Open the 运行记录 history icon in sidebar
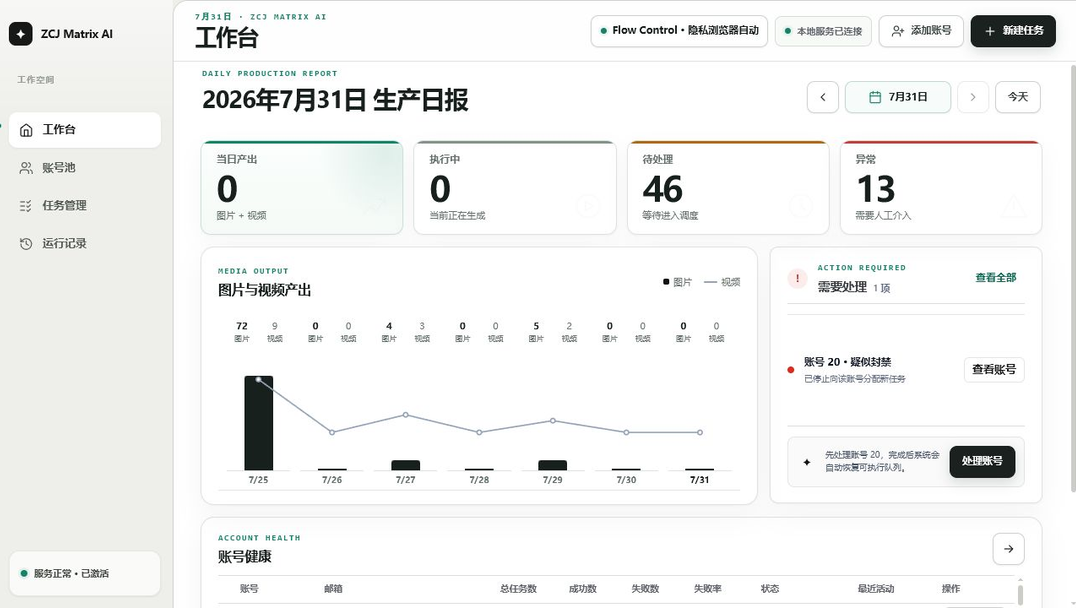The height and width of the screenshot is (608, 1076). [26, 243]
